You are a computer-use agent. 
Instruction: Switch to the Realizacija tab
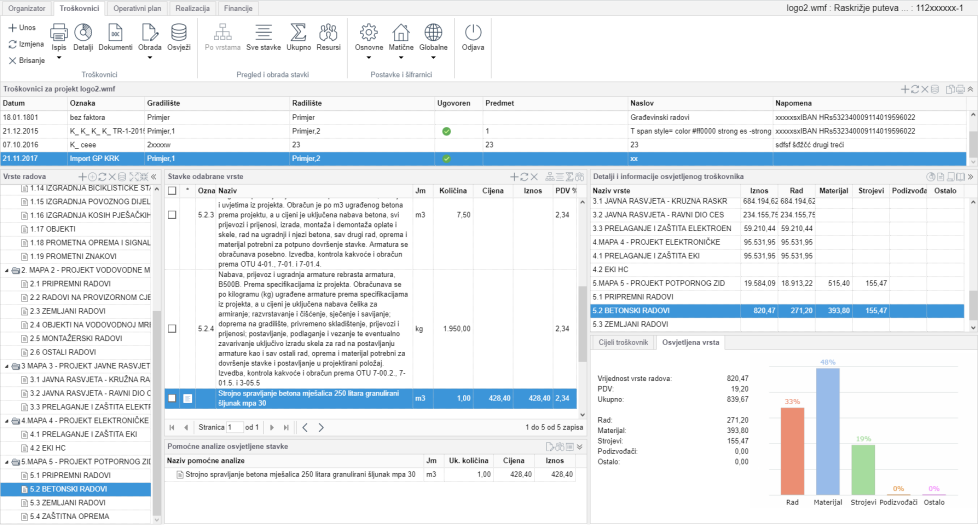point(192,8)
